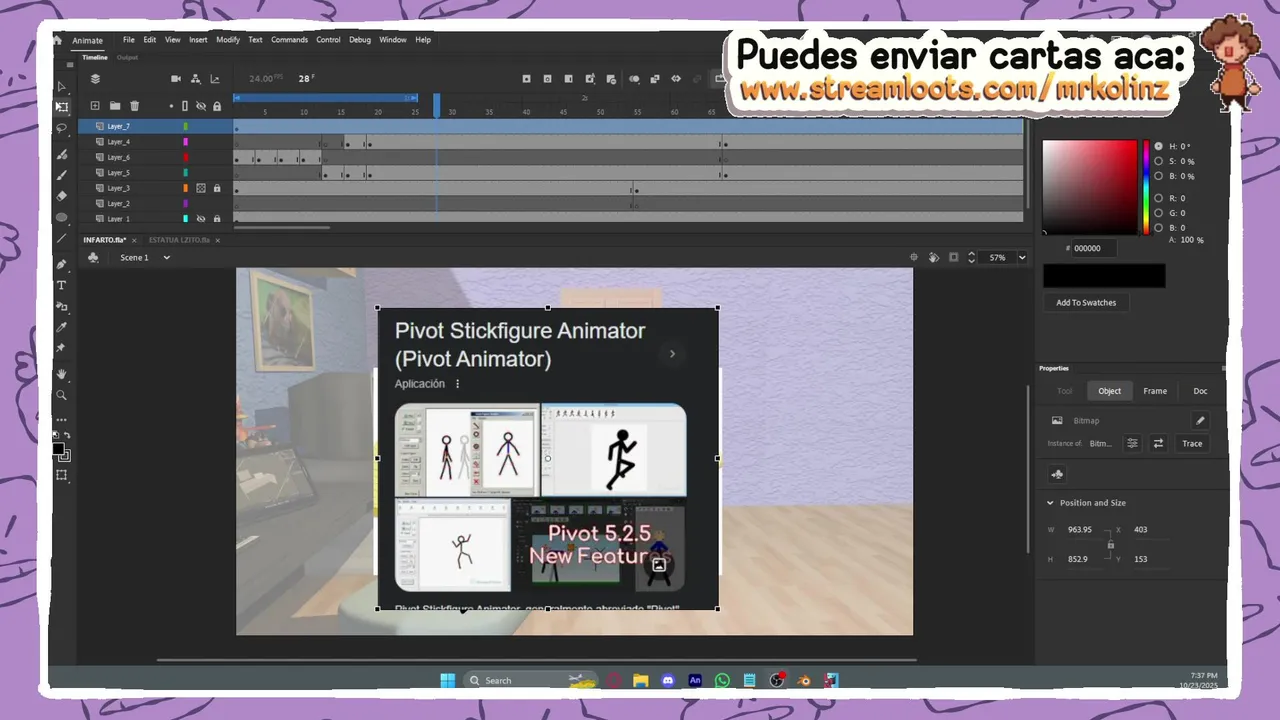Select the Free Transform tool
The width and height of the screenshot is (1280, 720).
(61, 107)
